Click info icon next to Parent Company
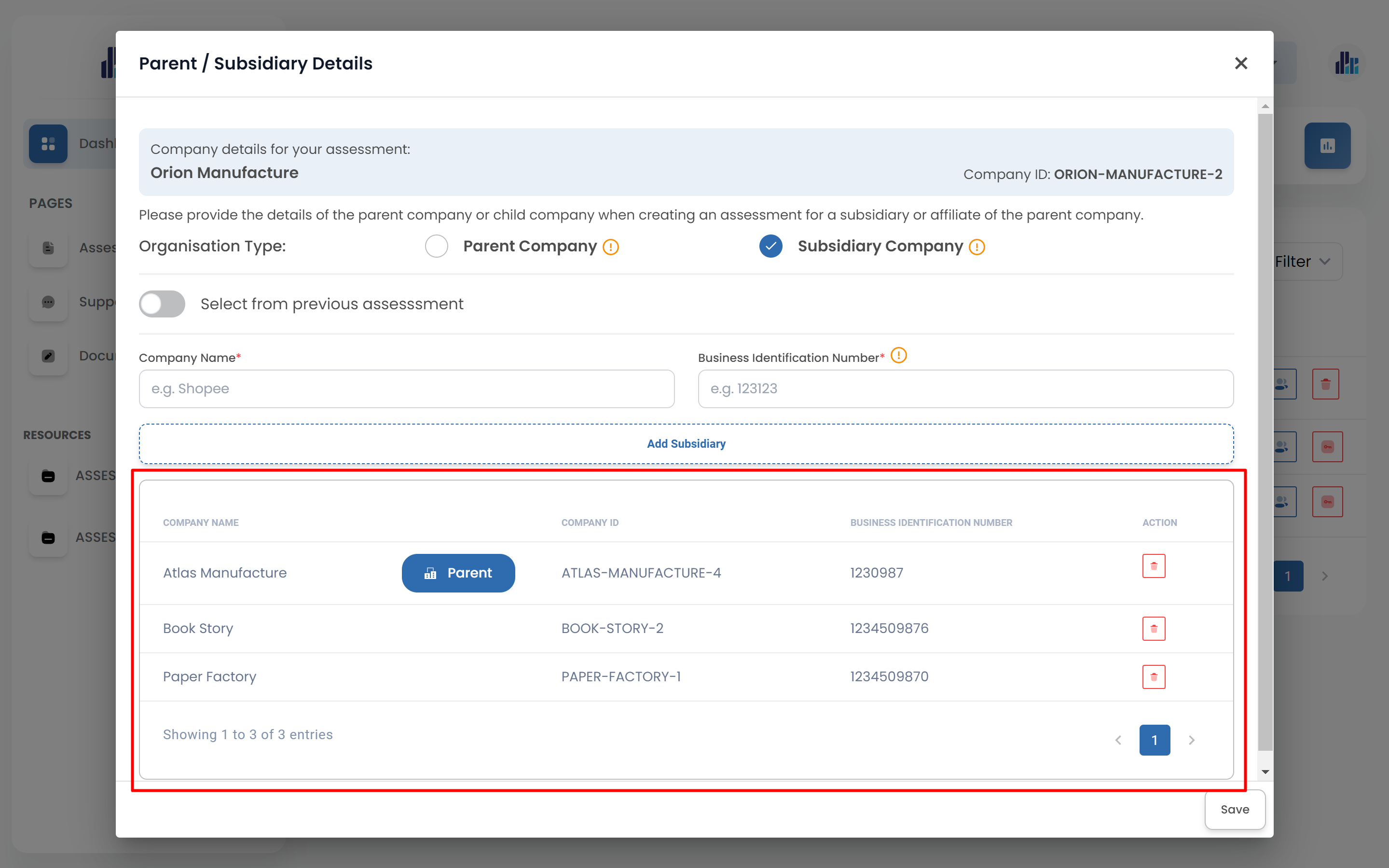The image size is (1389, 868). pos(611,247)
